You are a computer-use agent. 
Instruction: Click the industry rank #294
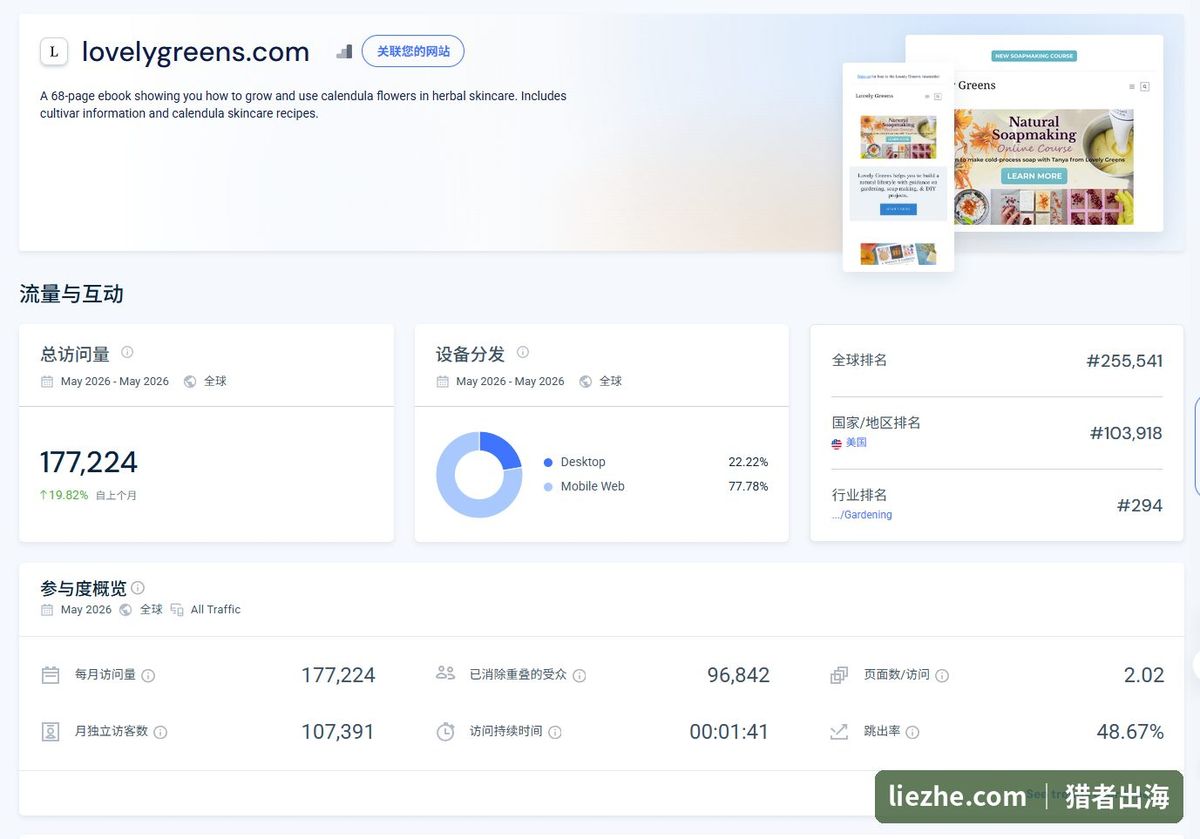coord(1140,505)
